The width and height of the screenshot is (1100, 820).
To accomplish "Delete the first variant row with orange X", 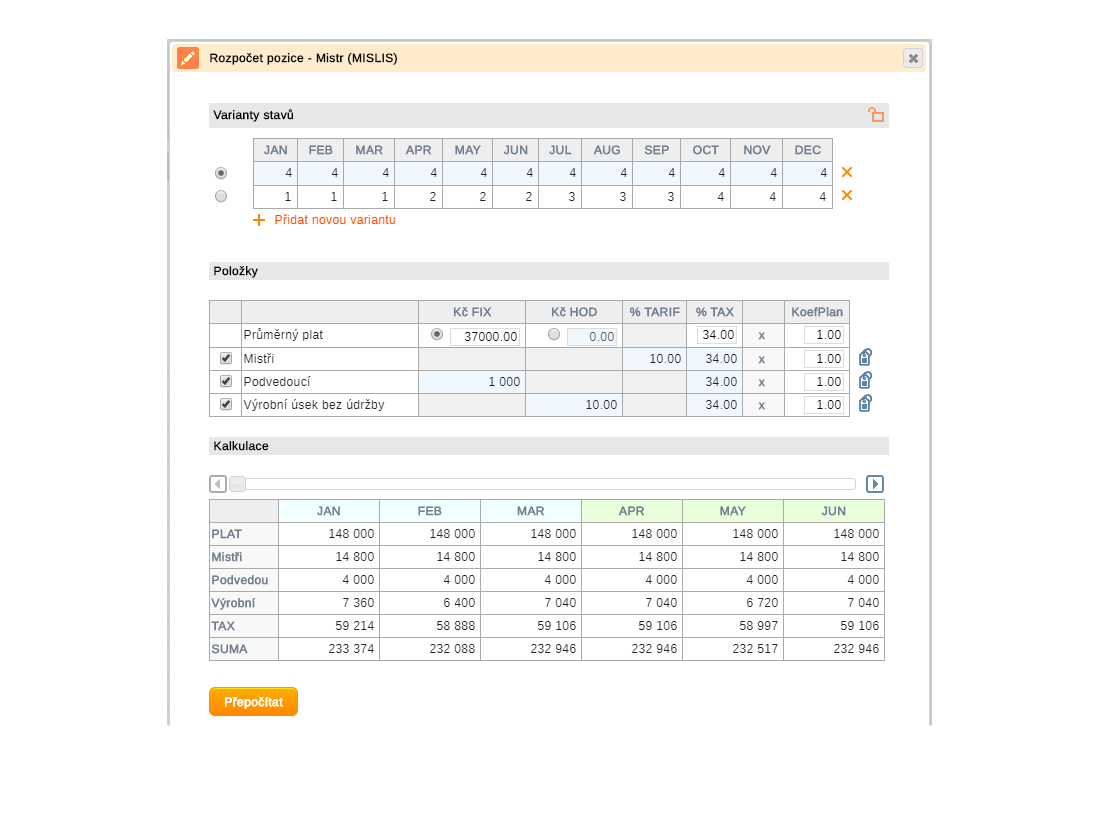I will coord(847,172).
